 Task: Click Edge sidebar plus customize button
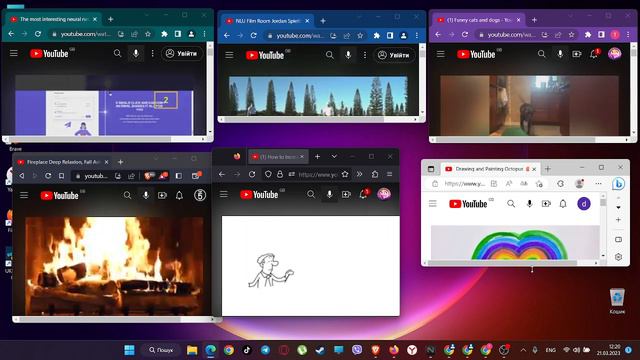pyautogui.click(x=618, y=220)
